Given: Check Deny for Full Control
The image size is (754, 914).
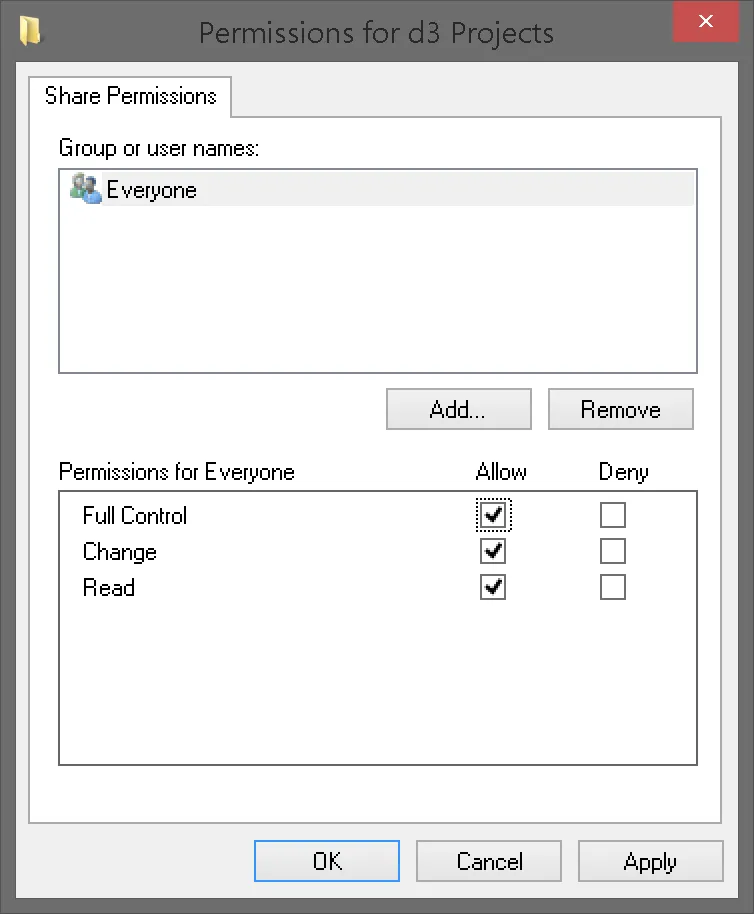Looking at the screenshot, I should 613,515.
